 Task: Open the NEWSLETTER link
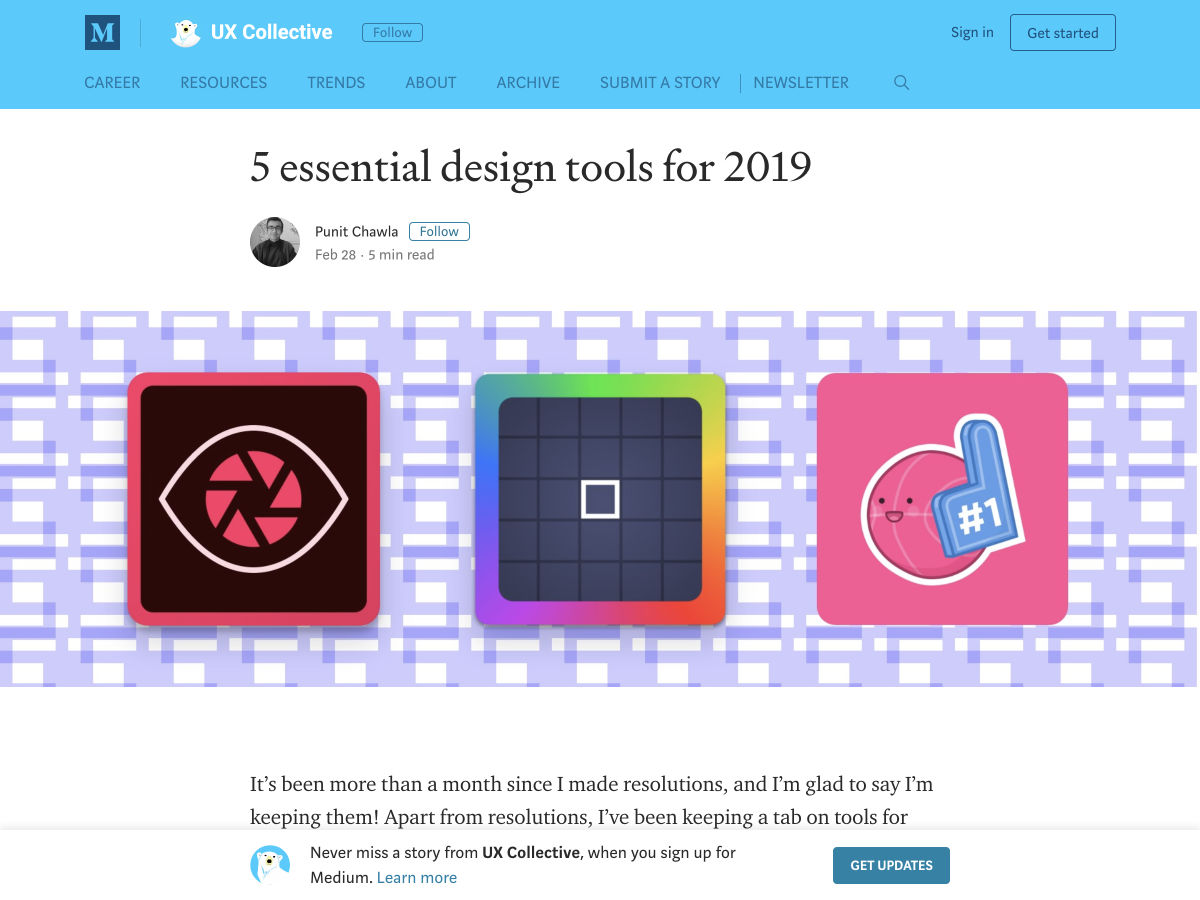click(x=801, y=83)
